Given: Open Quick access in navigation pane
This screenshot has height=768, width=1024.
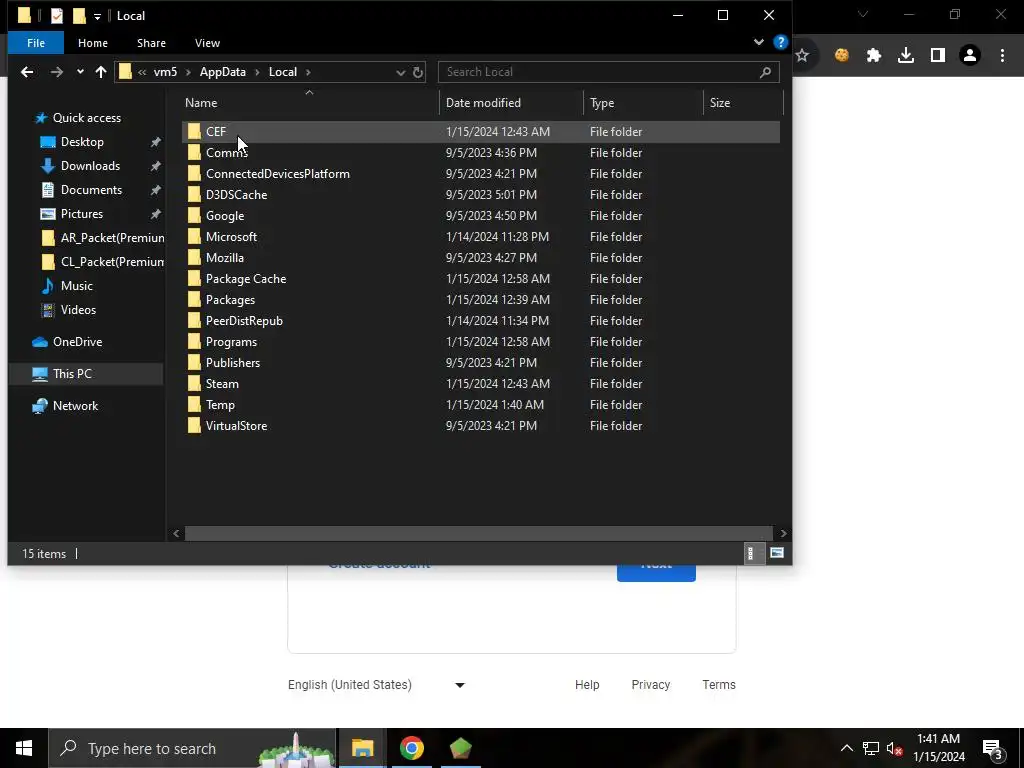Looking at the screenshot, I should (86, 118).
